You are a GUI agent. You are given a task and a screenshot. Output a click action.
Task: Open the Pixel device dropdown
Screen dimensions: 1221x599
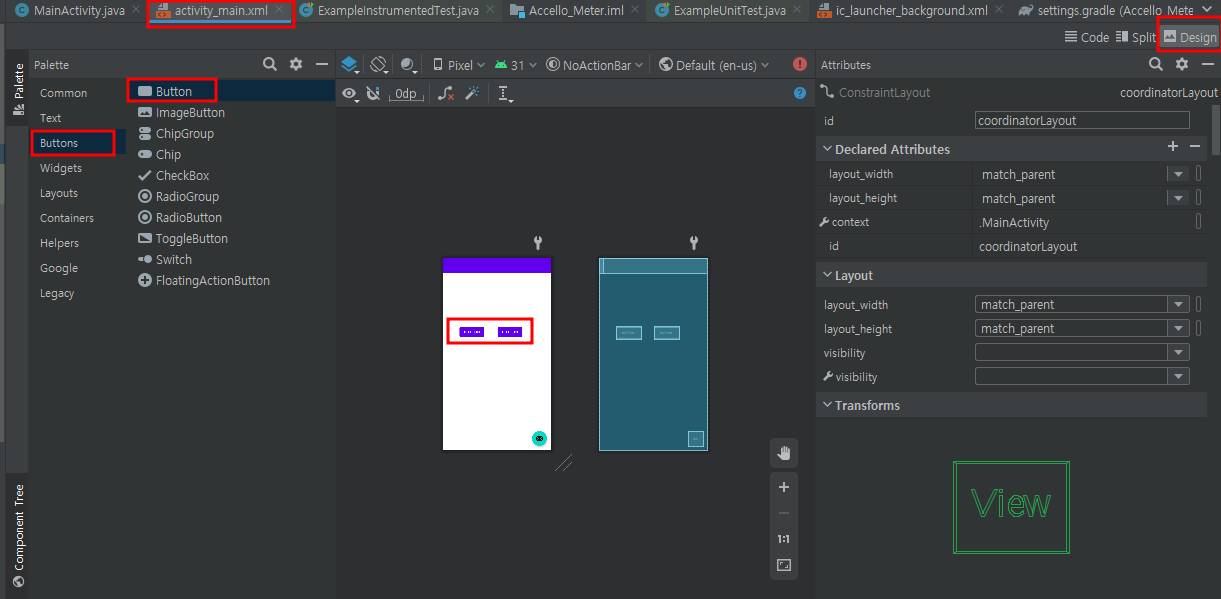coord(458,65)
